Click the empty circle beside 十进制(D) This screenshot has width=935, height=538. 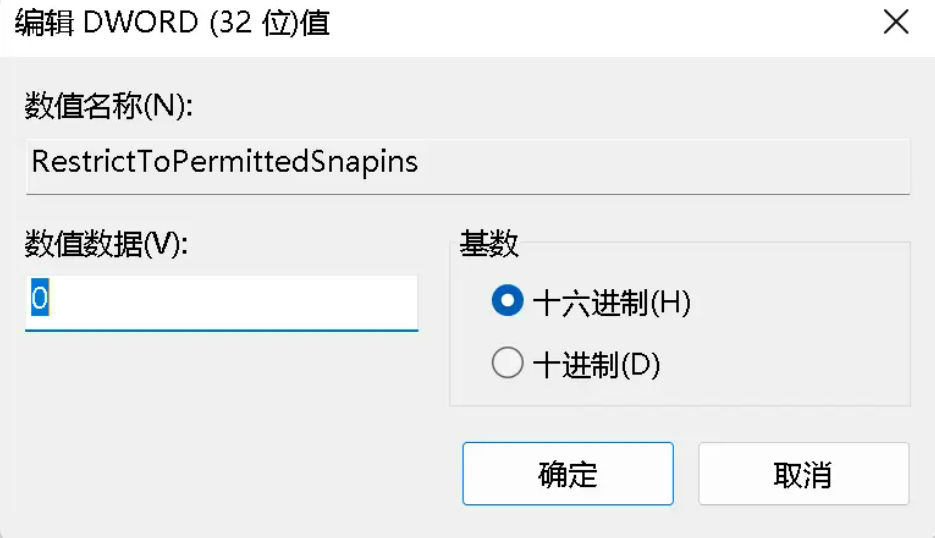(x=508, y=365)
